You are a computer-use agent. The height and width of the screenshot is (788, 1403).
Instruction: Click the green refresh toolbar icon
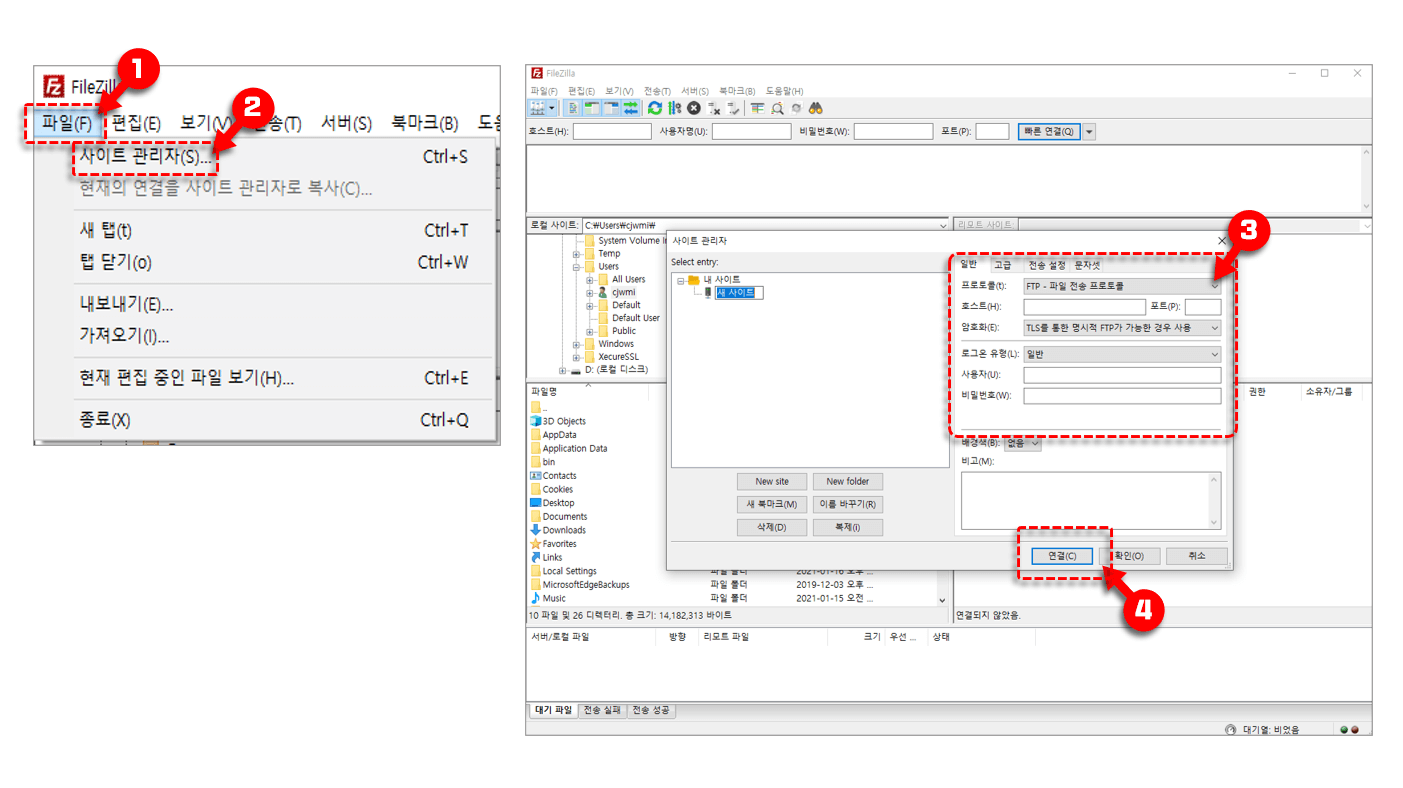[655, 108]
